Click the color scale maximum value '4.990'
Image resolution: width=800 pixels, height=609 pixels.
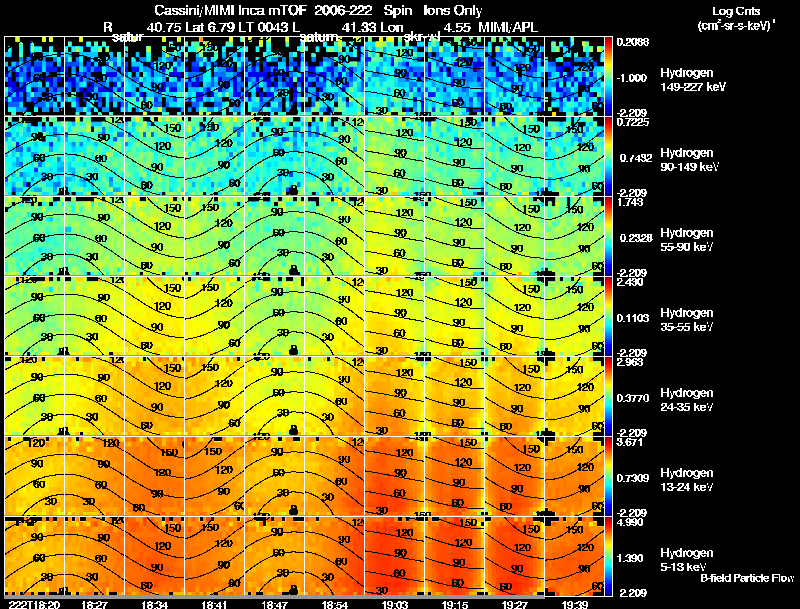coord(630,523)
